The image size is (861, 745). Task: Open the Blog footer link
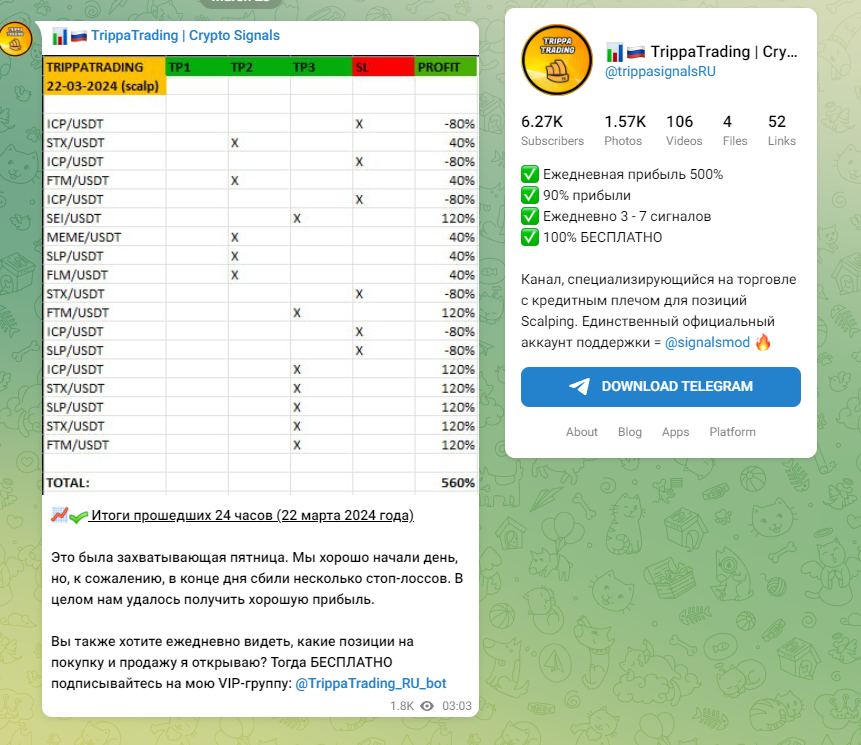point(630,432)
